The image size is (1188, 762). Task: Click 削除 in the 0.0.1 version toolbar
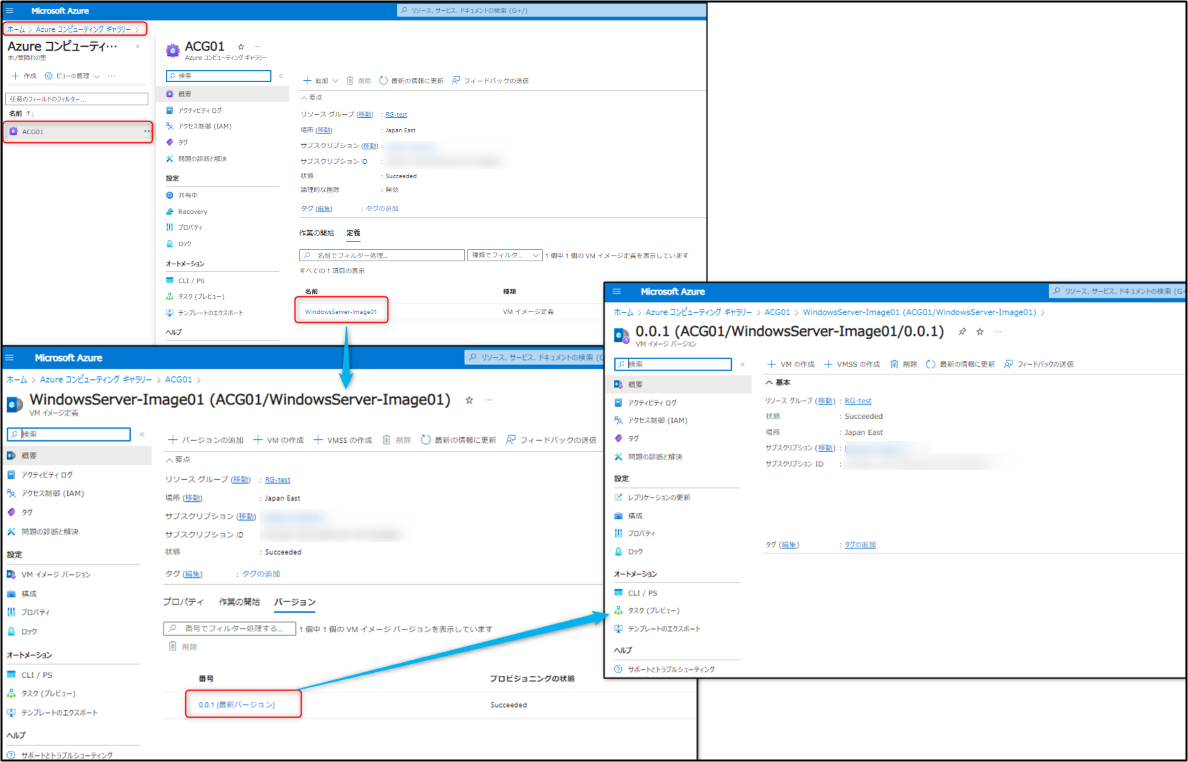(x=904, y=364)
